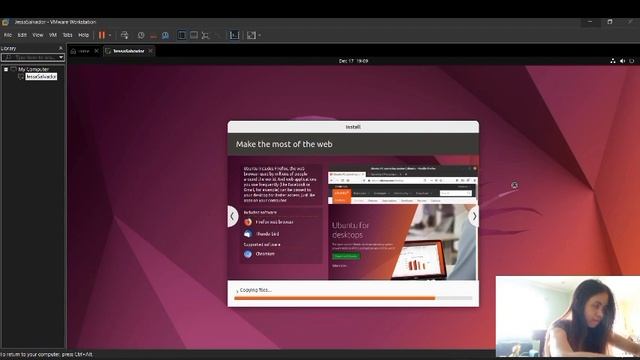Click the Install window title bar
Screen dimensions: 640x360
pos(353,127)
